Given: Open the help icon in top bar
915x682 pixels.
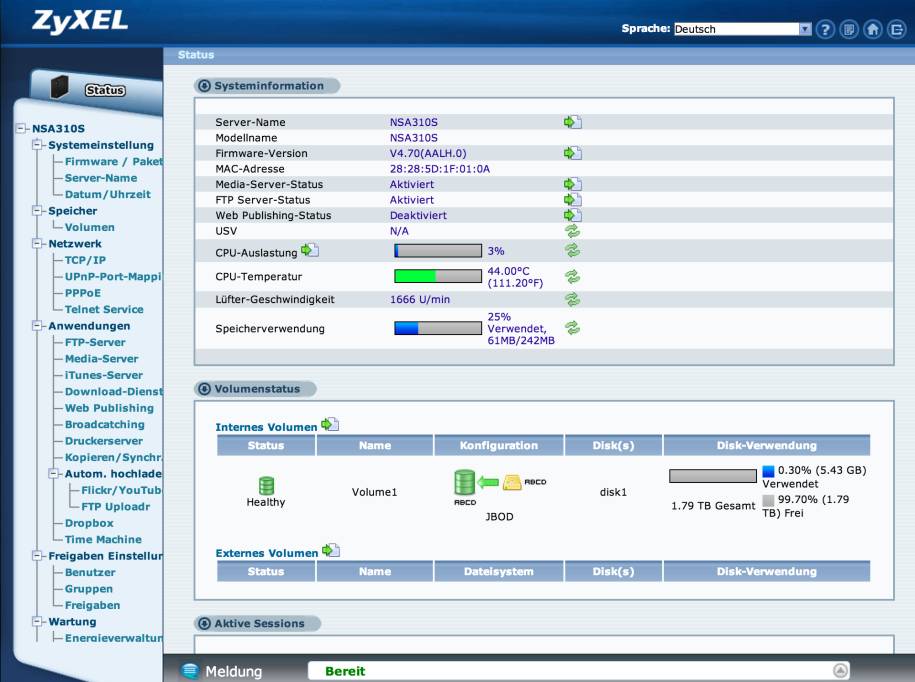Looking at the screenshot, I should click(x=825, y=29).
